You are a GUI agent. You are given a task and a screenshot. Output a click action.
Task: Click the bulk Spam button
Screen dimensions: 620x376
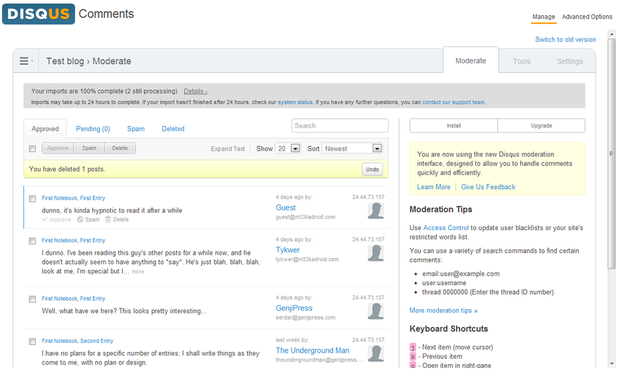[x=89, y=148]
